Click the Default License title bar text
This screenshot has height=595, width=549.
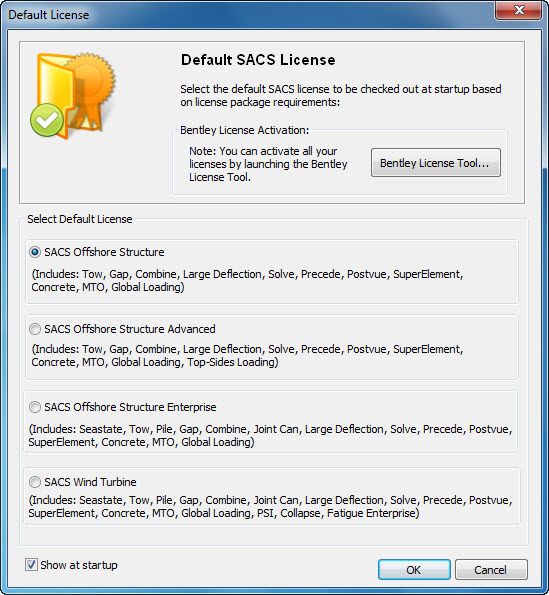coord(49,15)
